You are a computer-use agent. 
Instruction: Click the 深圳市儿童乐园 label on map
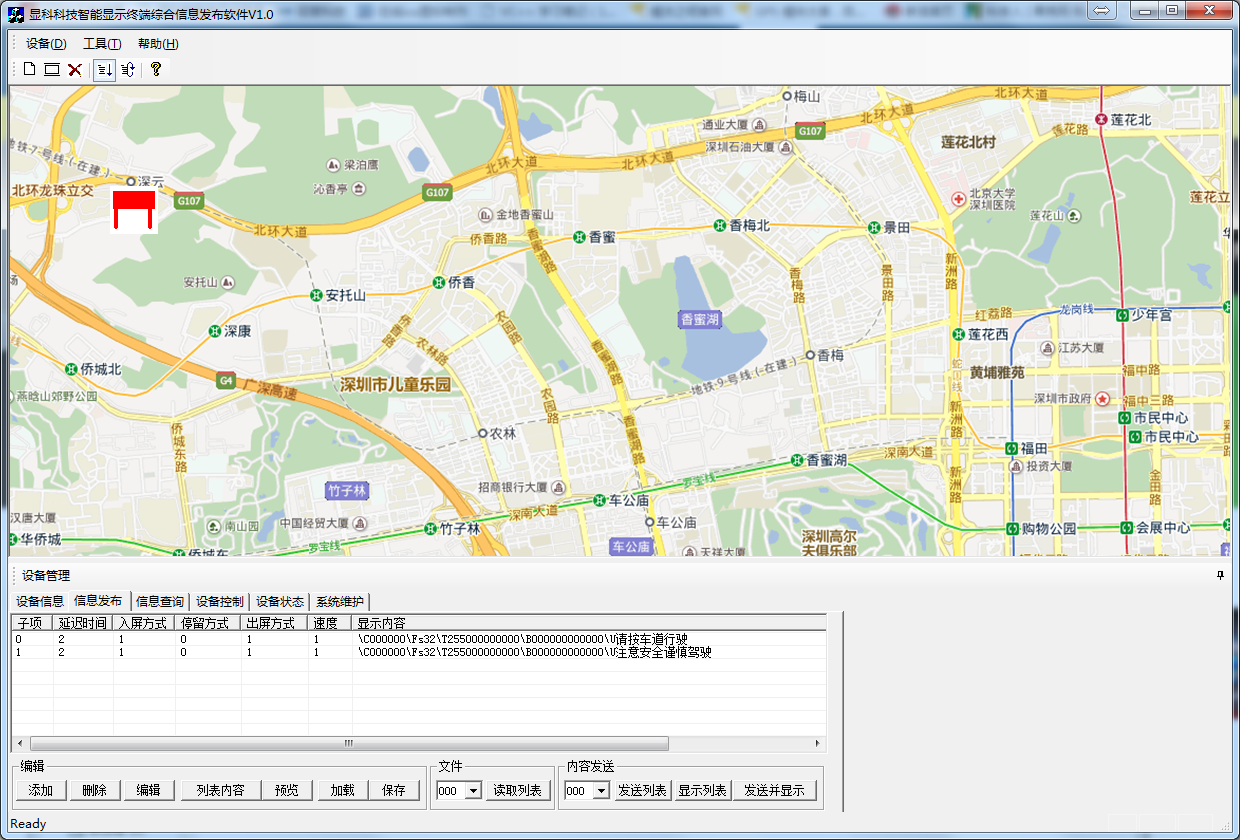tap(396, 385)
